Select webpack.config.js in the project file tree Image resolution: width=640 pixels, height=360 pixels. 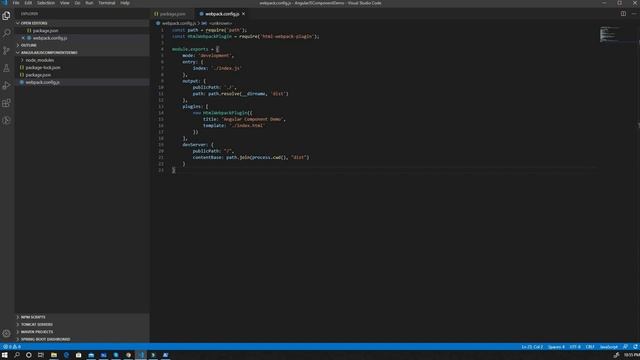click(82, 82)
